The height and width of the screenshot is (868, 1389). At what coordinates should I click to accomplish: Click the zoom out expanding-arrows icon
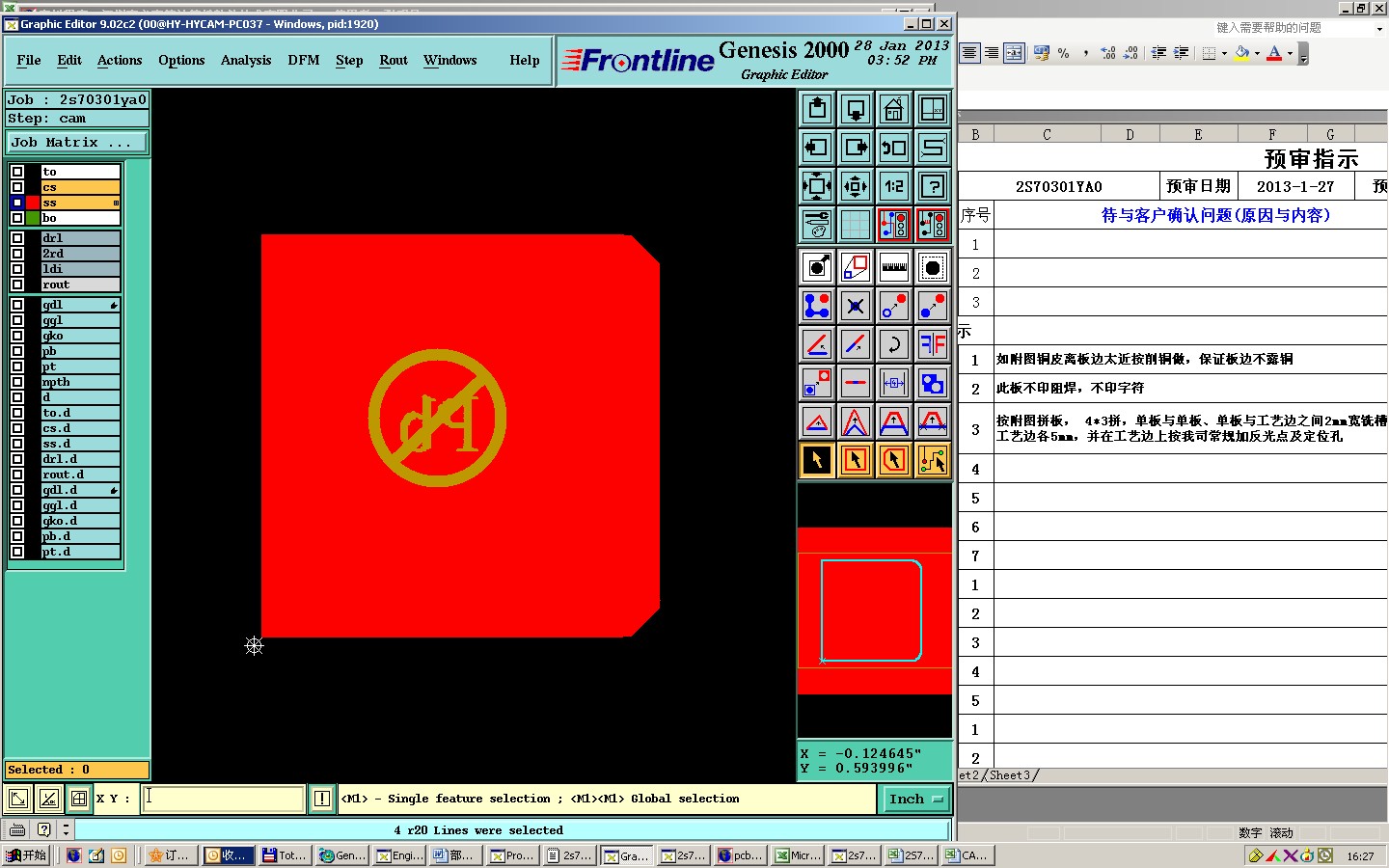(x=817, y=186)
